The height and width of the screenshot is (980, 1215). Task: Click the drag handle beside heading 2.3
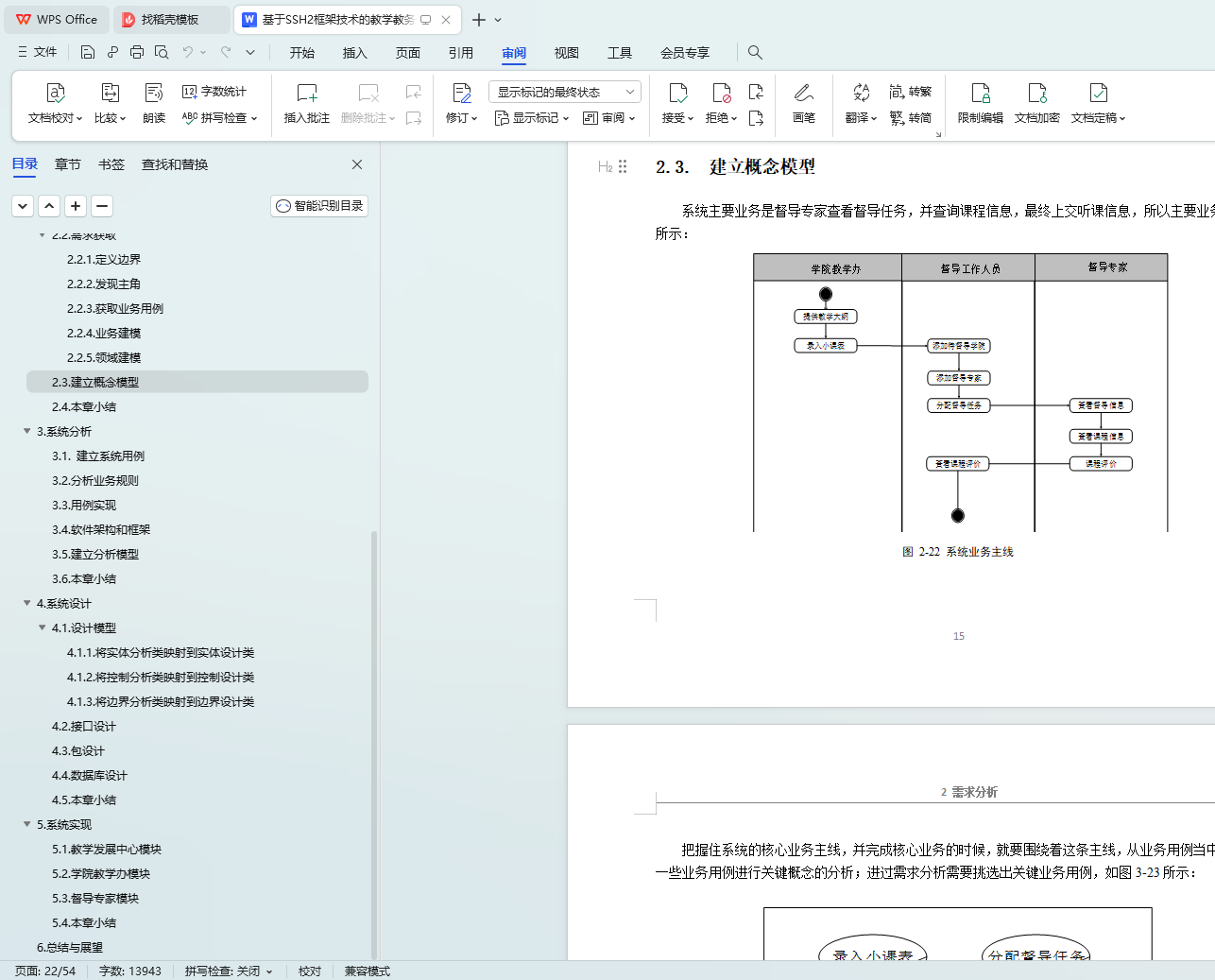click(623, 166)
